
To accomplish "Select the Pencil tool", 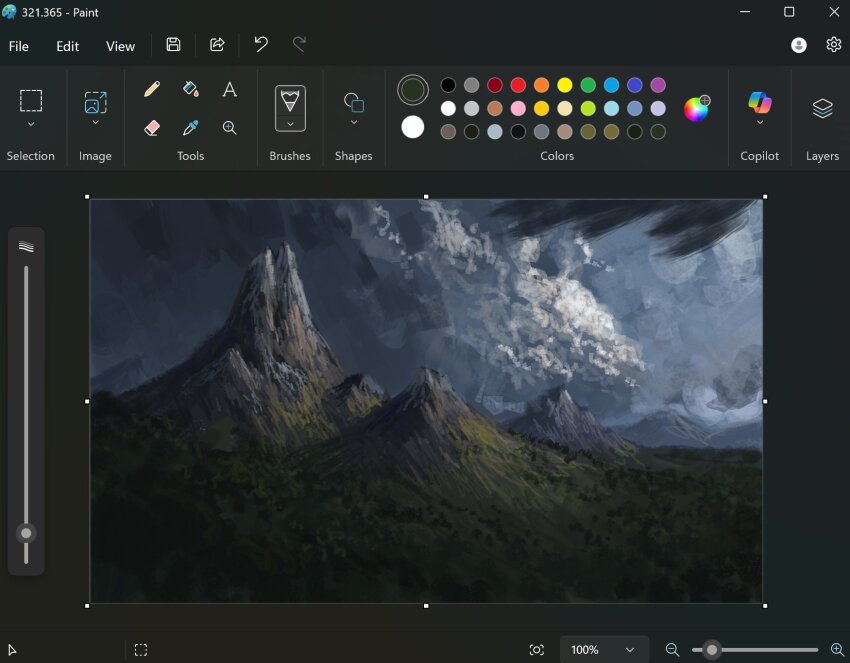I will tap(152, 90).
